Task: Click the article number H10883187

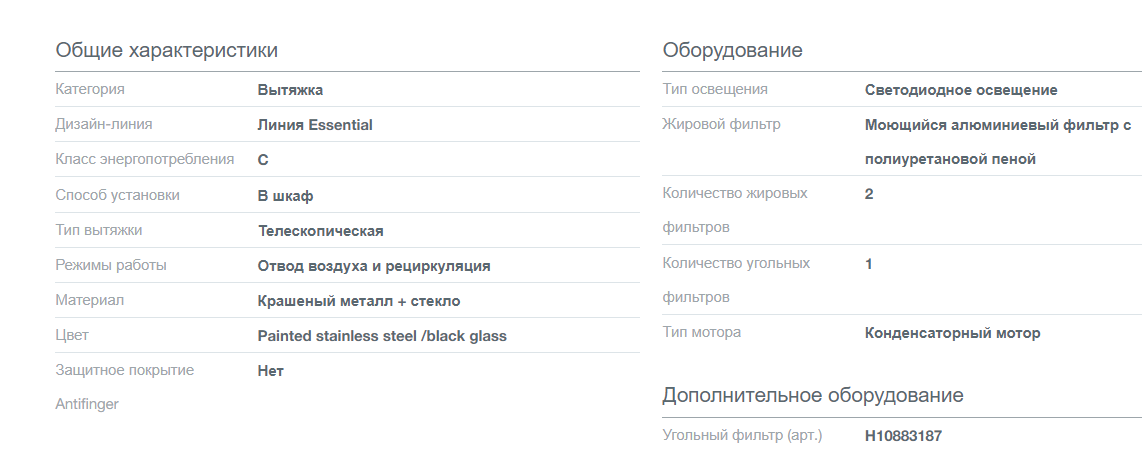Action: pyautogui.click(x=903, y=436)
